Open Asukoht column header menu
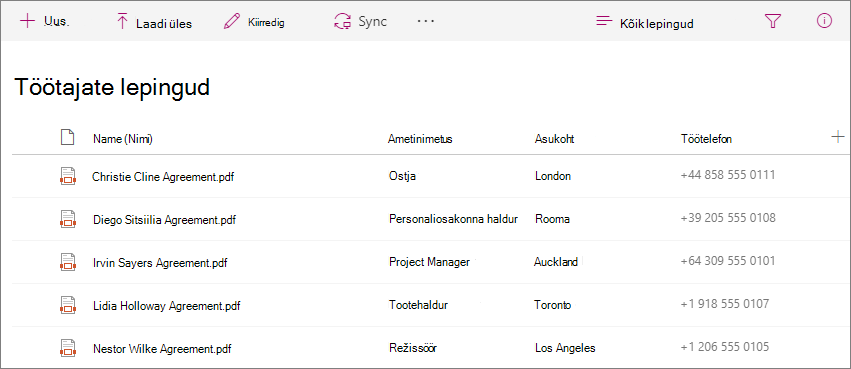The width and height of the screenshot is (851, 369). pos(554,139)
